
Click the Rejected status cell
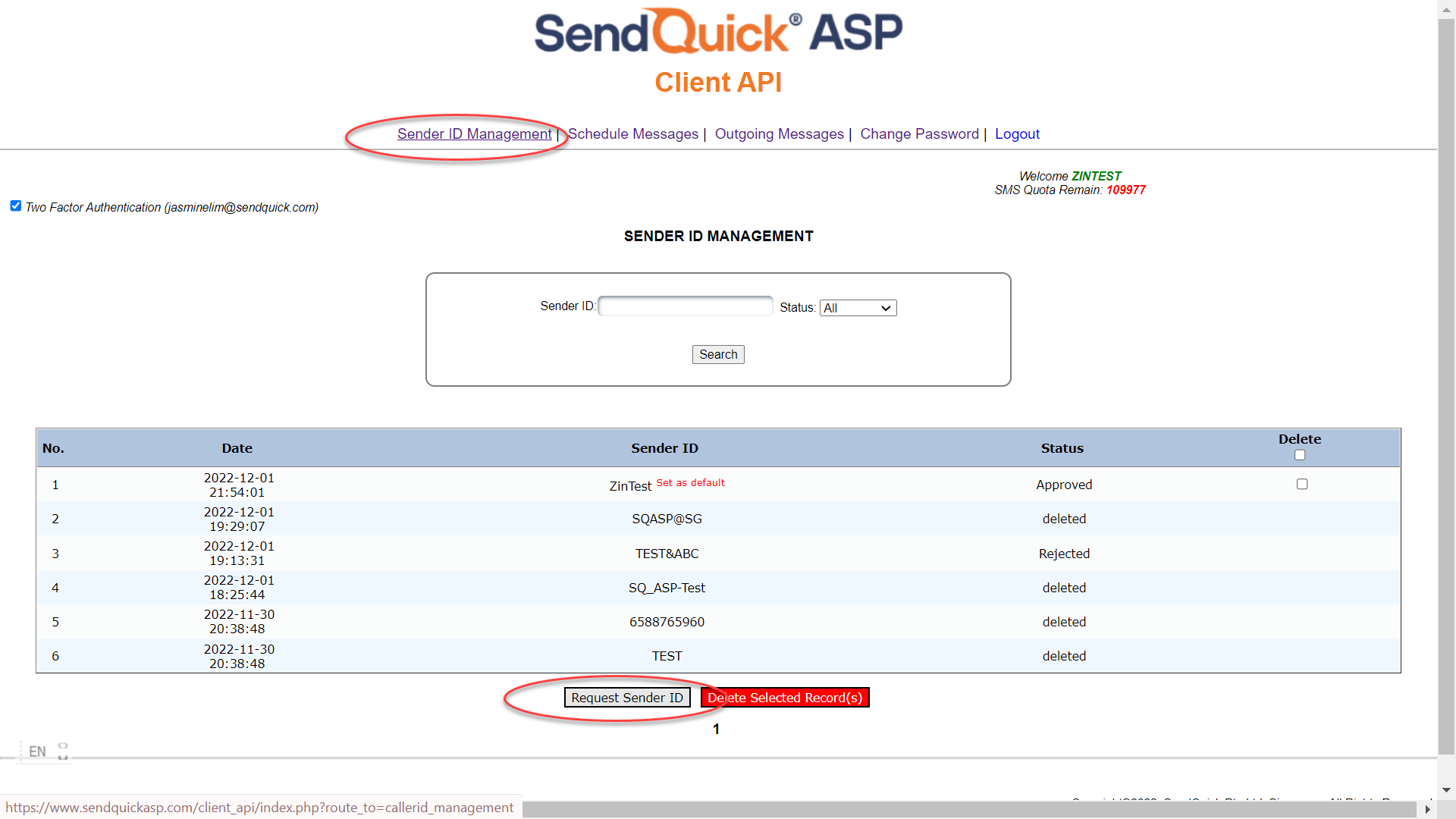pos(1064,554)
